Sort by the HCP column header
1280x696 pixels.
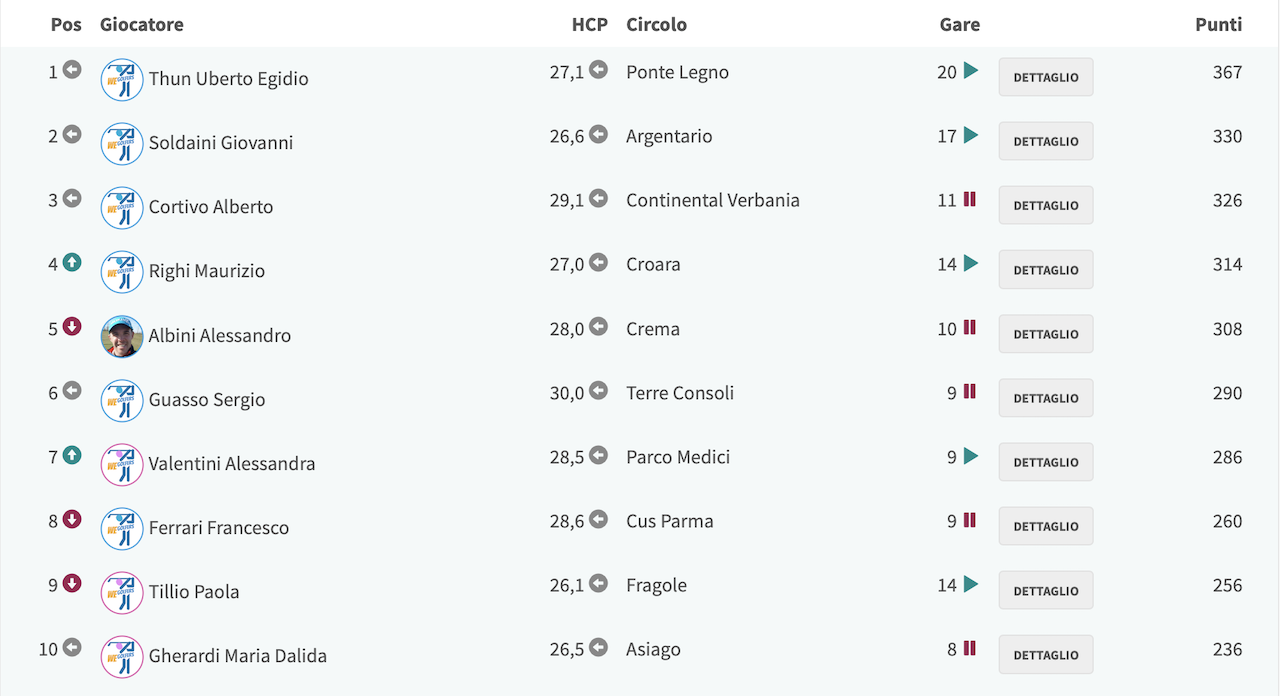coord(590,24)
